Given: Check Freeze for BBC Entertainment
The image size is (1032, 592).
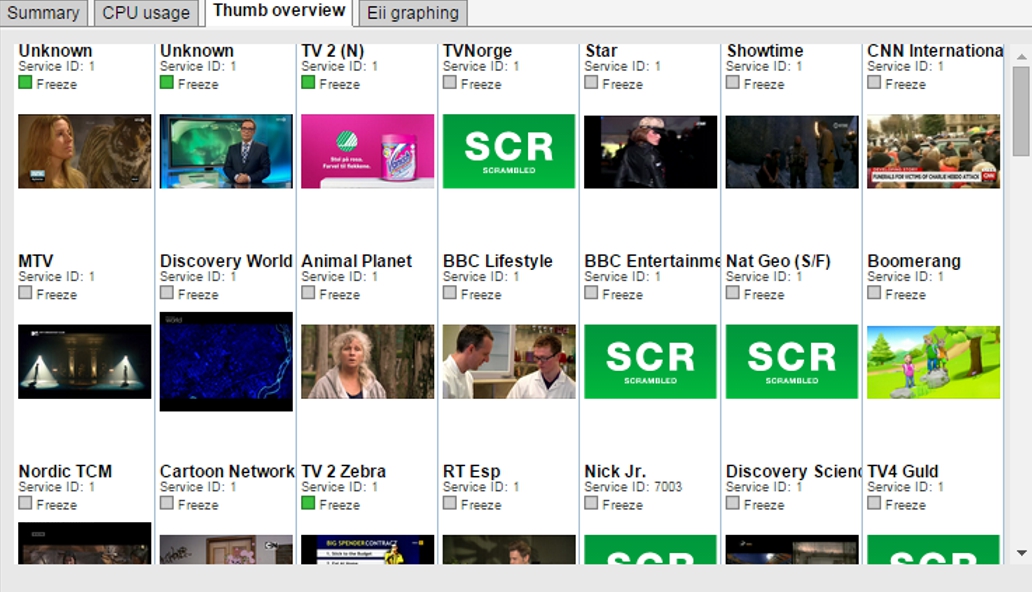Looking at the screenshot, I should coord(591,292).
